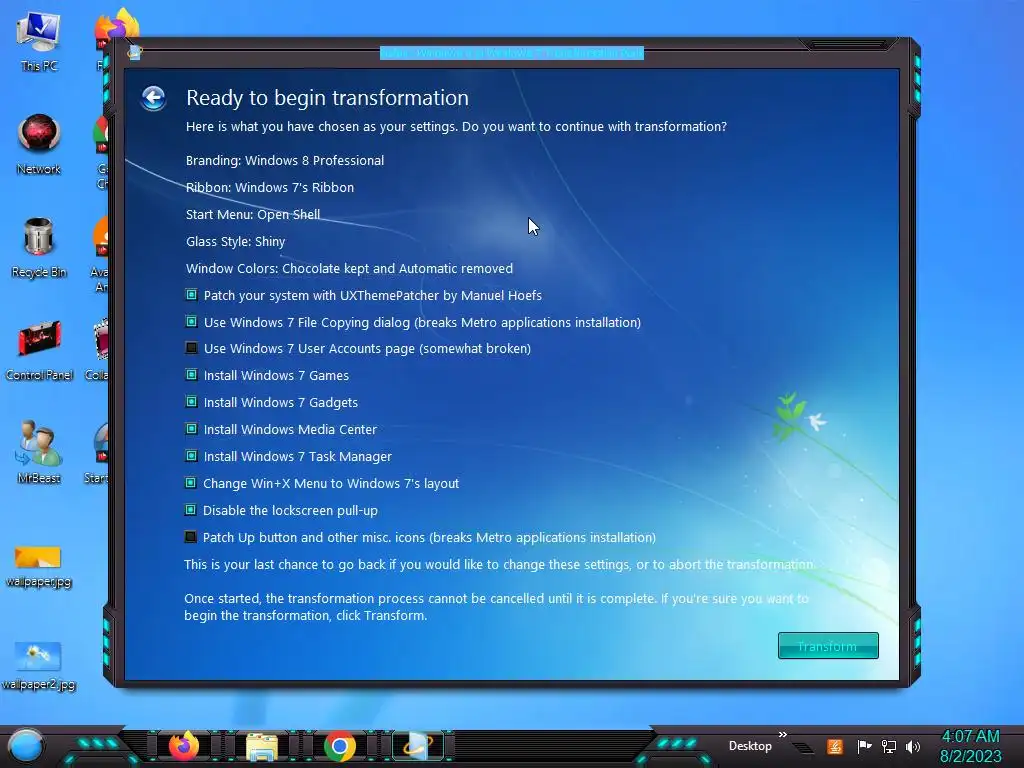Open Control Panel desktop icon

pyautogui.click(x=39, y=351)
